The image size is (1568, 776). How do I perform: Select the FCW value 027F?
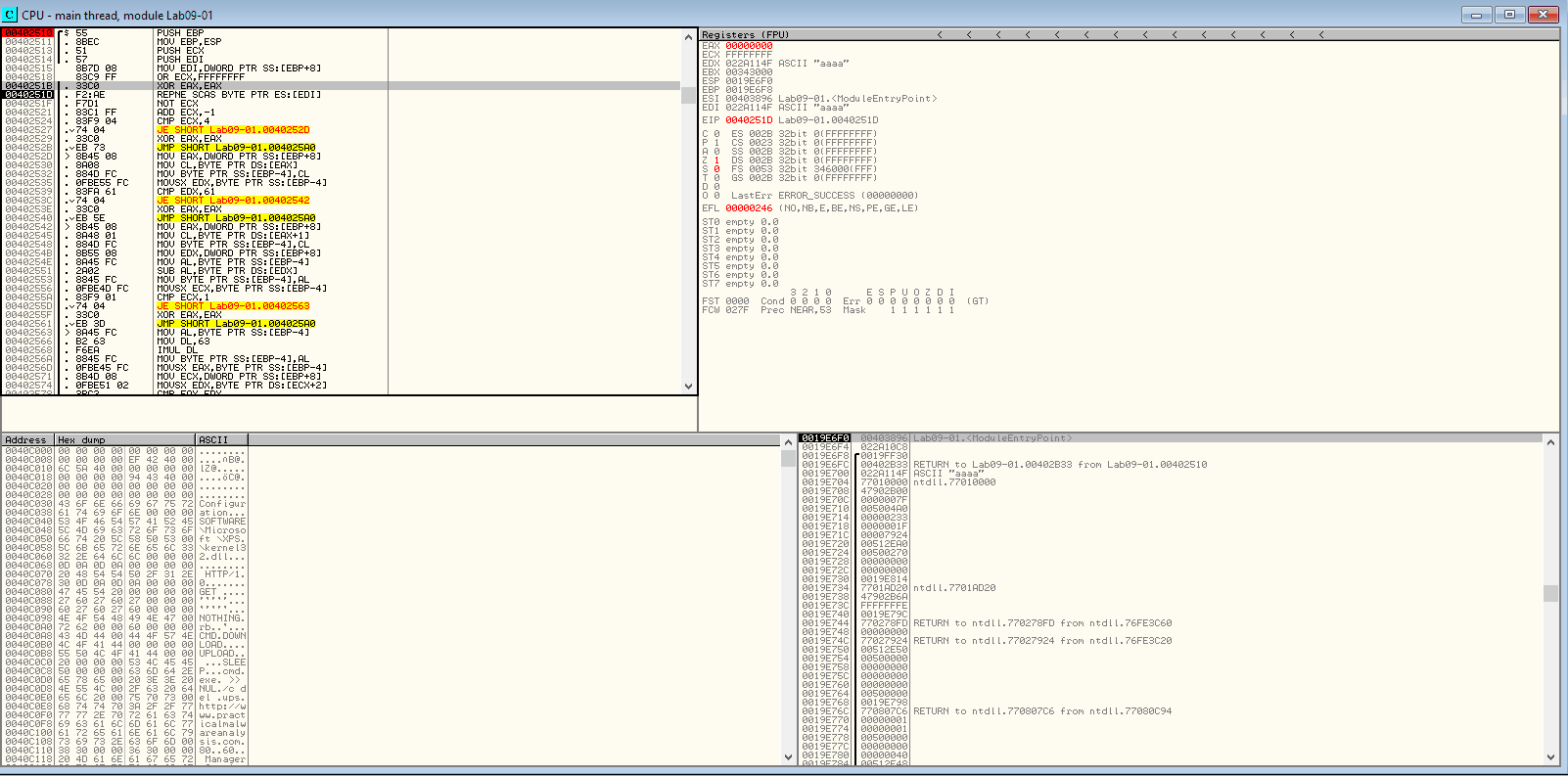click(x=737, y=310)
